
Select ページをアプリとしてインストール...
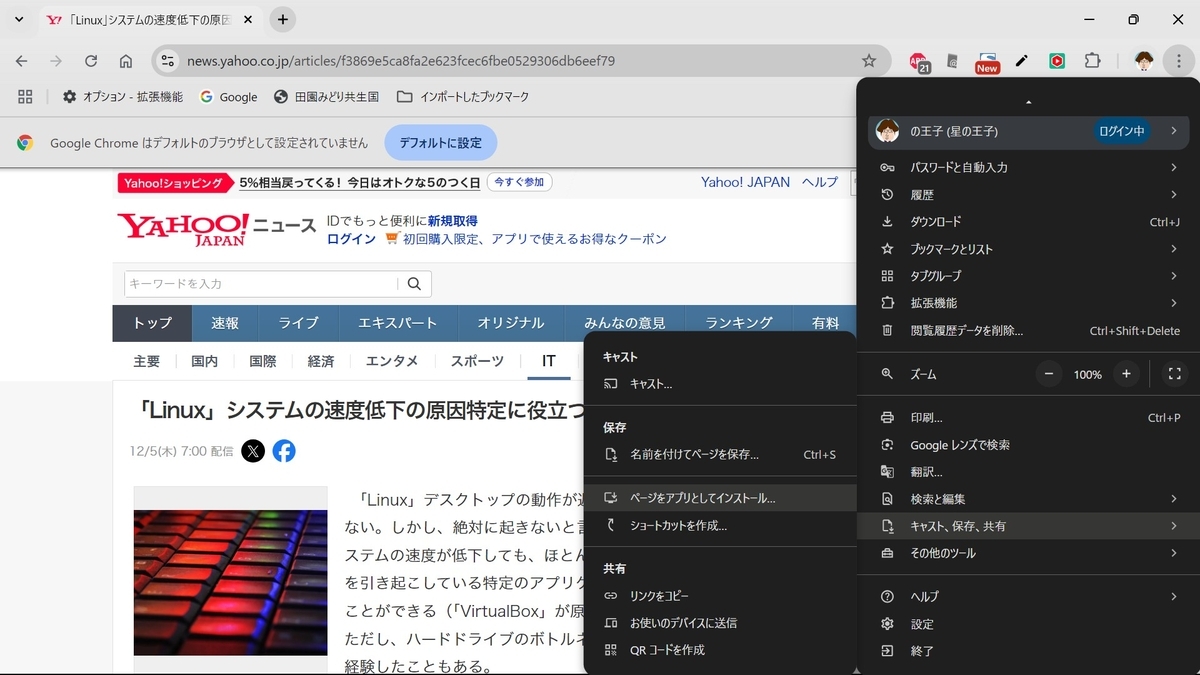pos(720,498)
